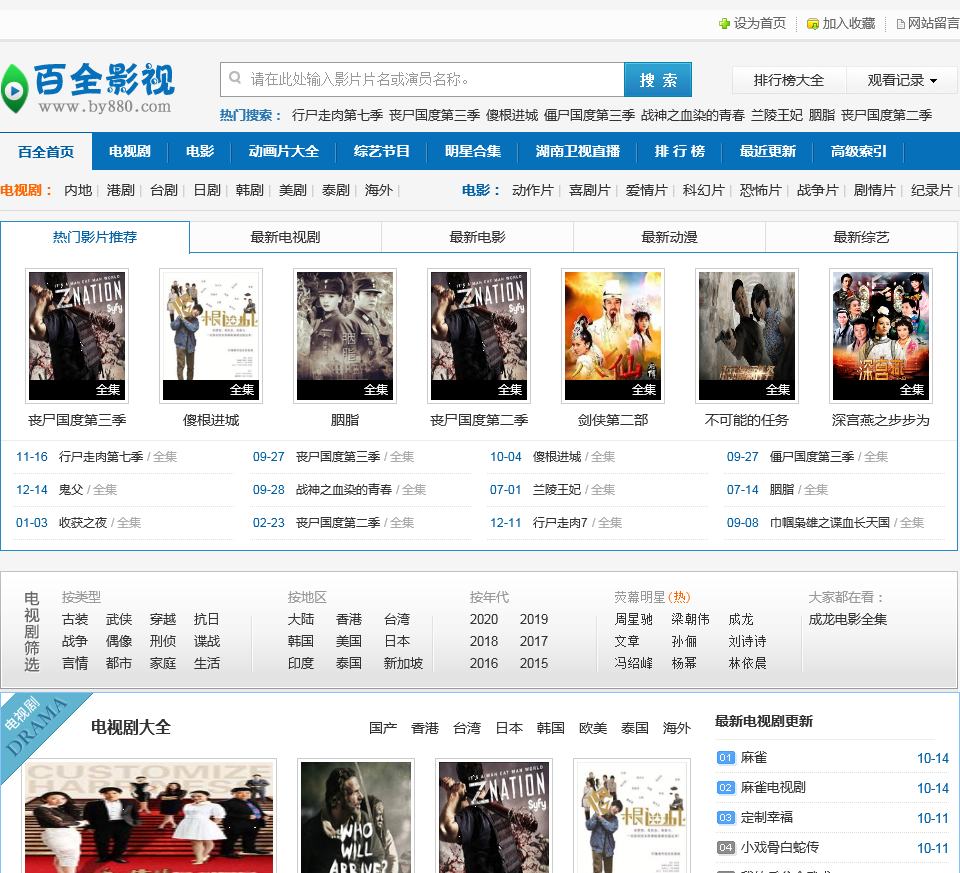
Task: Click the yellow favorites icon beside 加入收藏
Action: click(x=812, y=24)
